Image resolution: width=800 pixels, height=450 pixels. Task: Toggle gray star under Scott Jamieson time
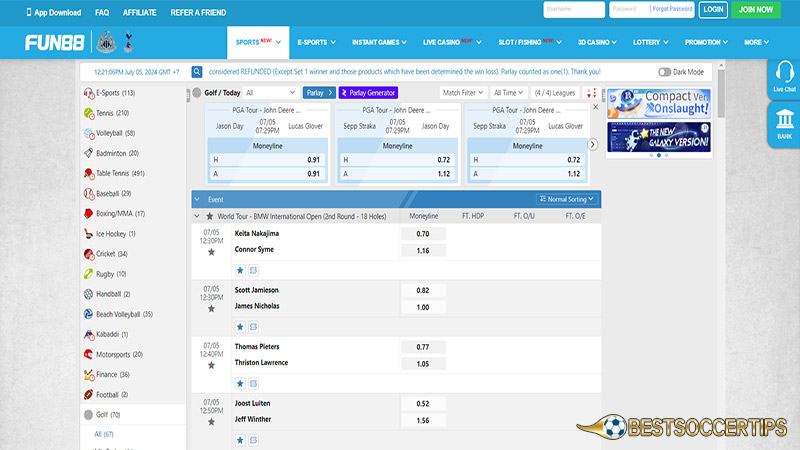point(211,309)
